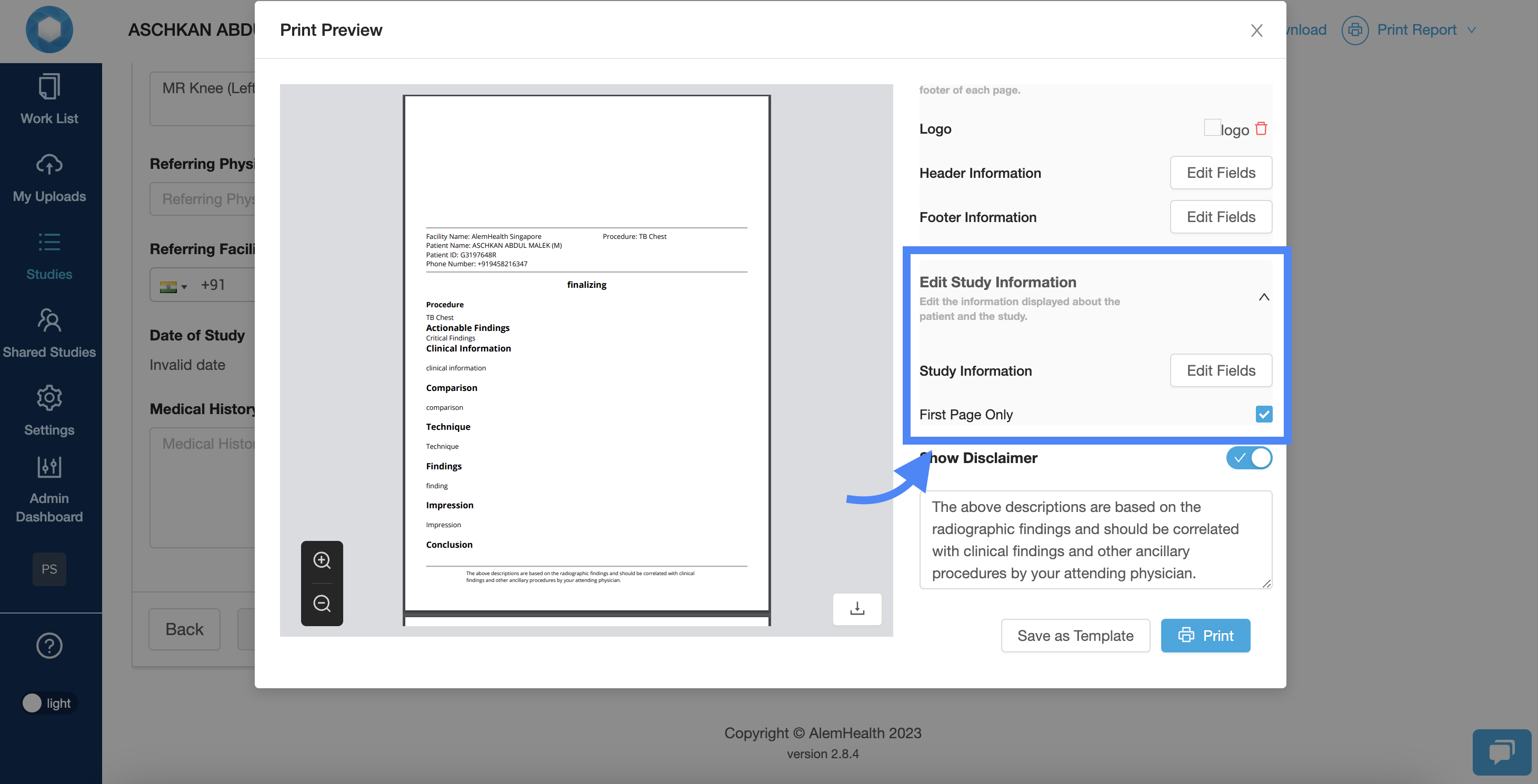The image size is (1538, 784).
Task: Click the logo image thumbnail
Action: pyautogui.click(x=1212, y=127)
